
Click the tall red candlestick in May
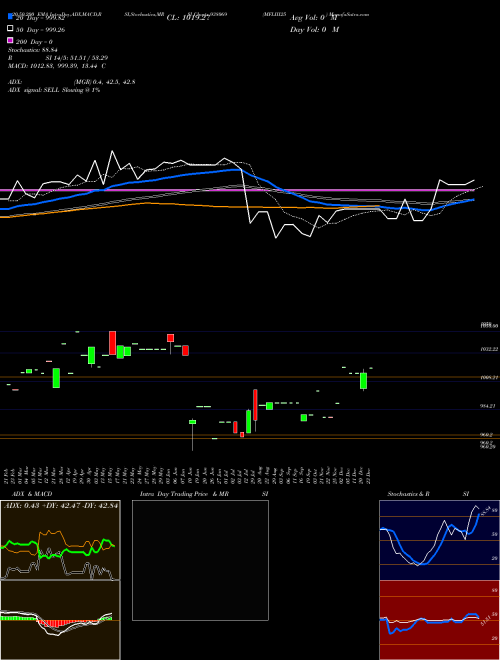point(112,343)
